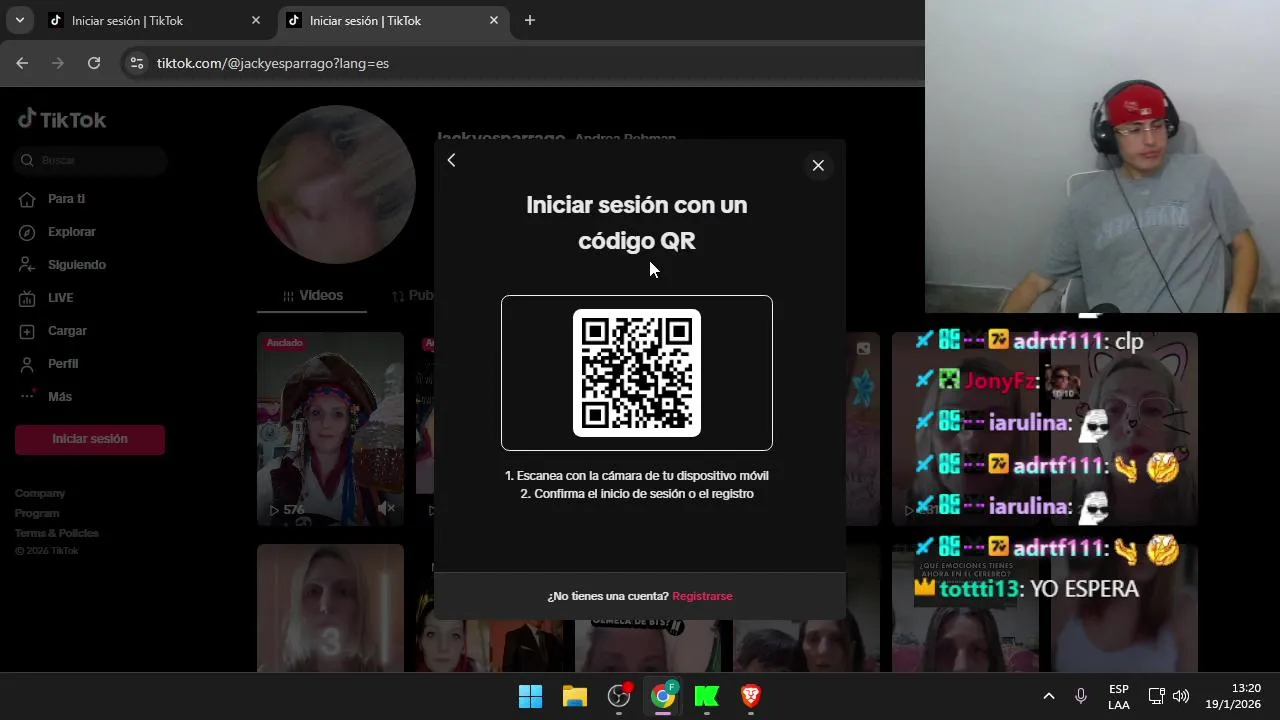Click the microphone tray icon
The image size is (1280, 720).
tap(1081, 696)
